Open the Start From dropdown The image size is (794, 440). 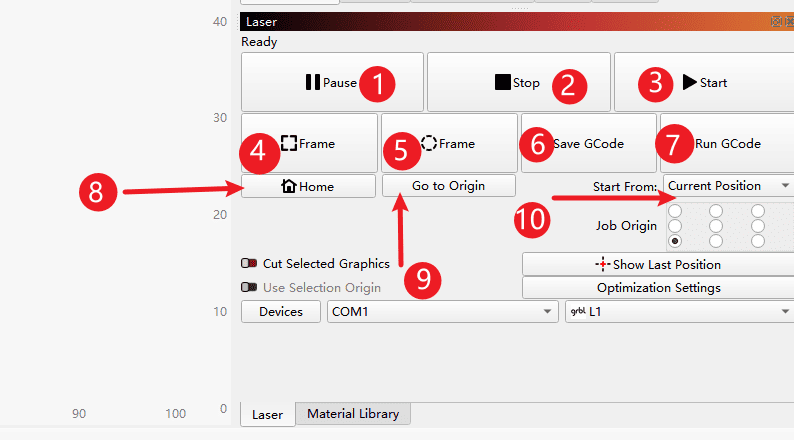pyautogui.click(x=727, y=186)
